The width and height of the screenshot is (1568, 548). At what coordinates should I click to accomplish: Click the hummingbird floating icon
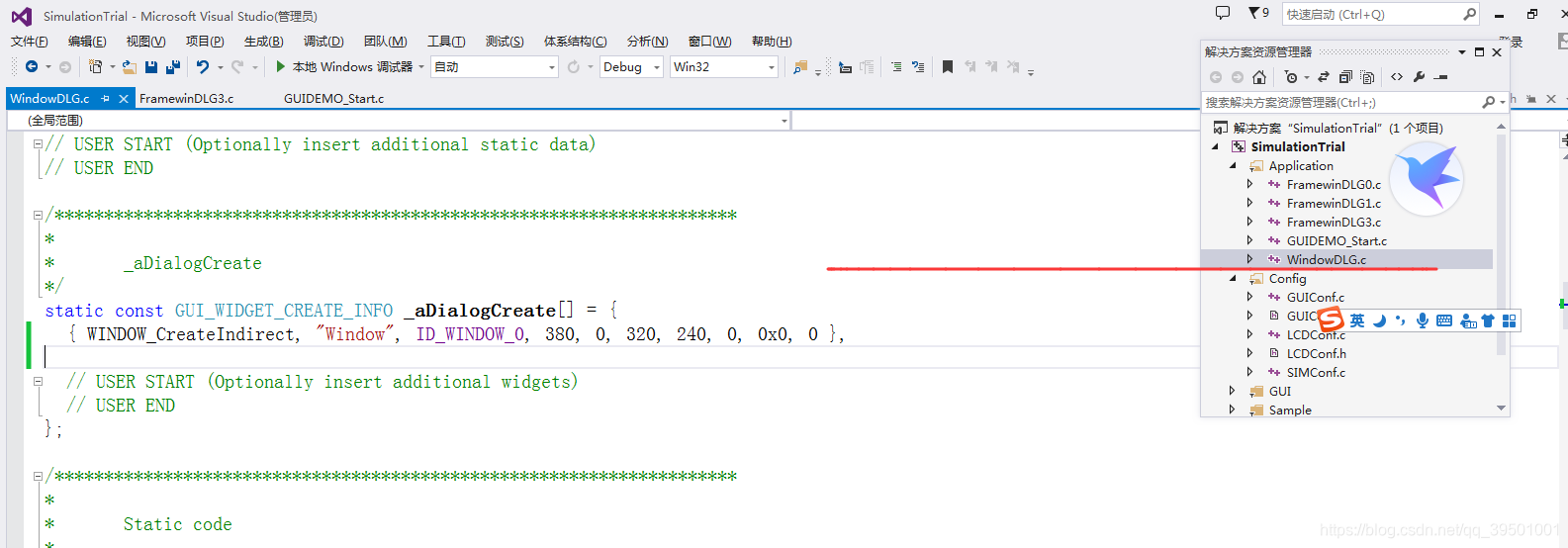[1427, 179]
